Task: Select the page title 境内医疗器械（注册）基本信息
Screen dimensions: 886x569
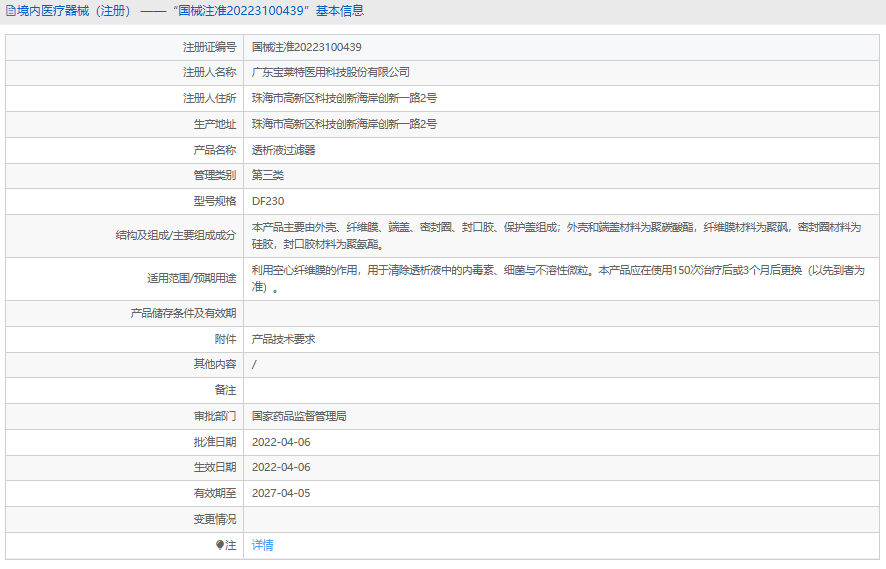Action: pos(190,11)
